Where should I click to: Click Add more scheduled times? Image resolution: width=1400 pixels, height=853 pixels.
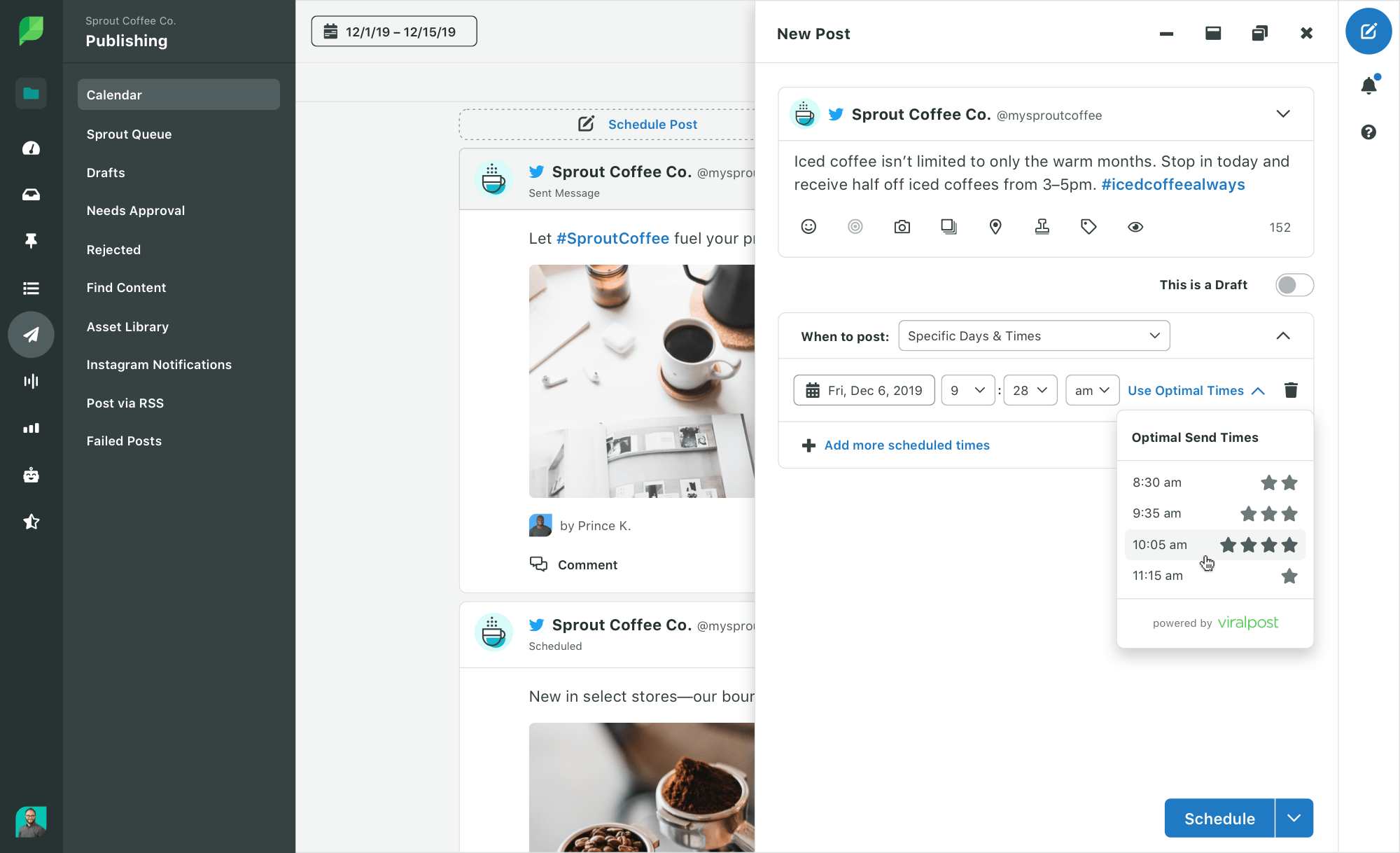pos(896,445)
